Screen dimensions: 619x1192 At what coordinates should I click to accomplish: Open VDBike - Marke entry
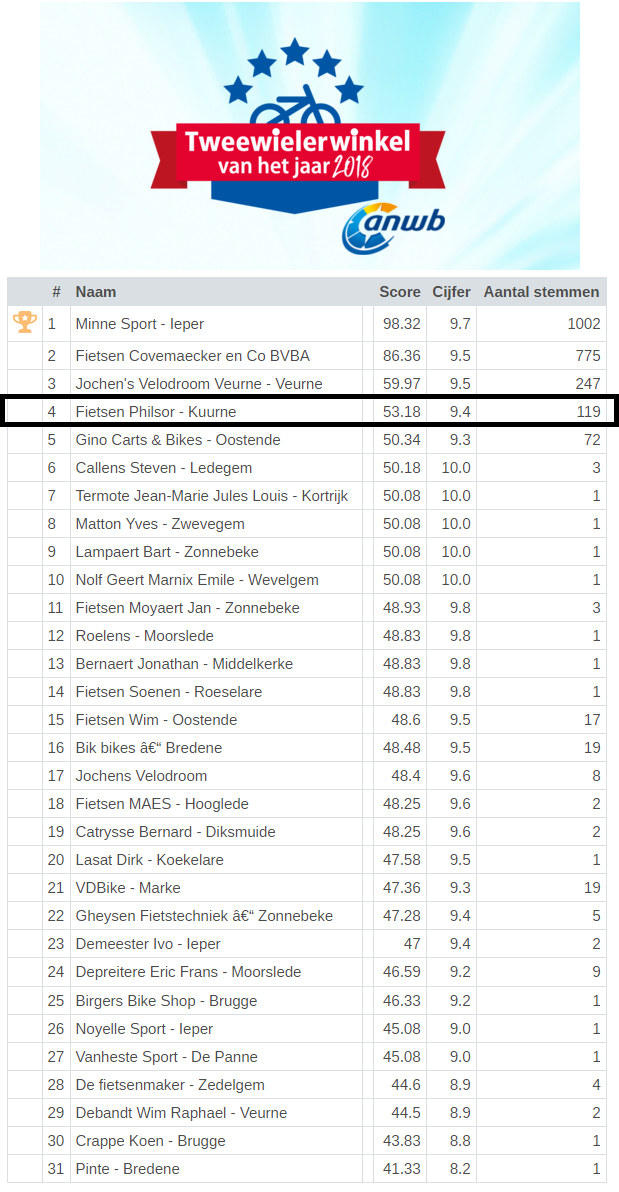click(307, 888)
